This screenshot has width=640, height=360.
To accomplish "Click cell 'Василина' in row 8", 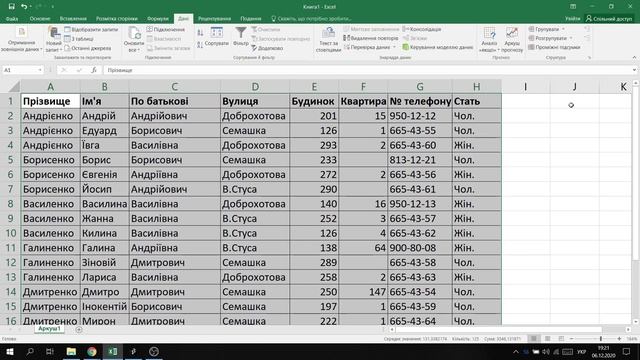I will (x=104, y=204).
